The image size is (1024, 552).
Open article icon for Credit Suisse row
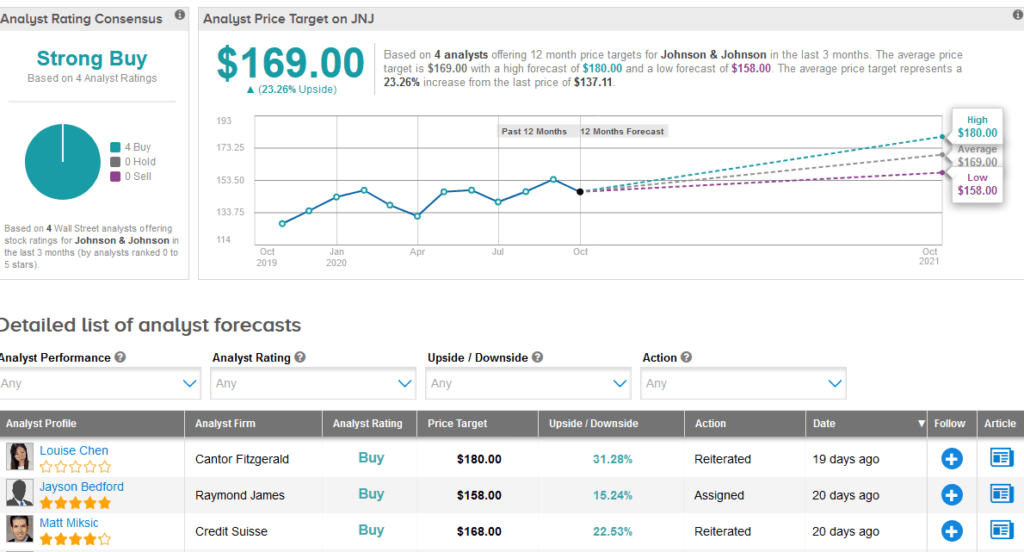tap(1000, 530)
